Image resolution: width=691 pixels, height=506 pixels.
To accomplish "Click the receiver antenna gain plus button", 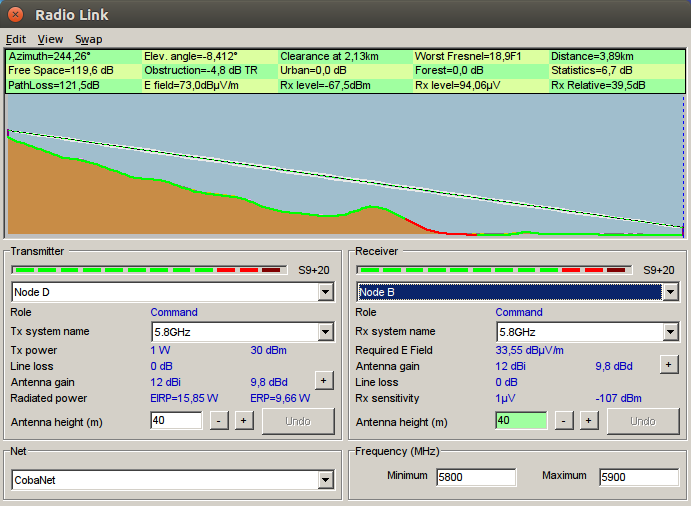I will (669, 365).
